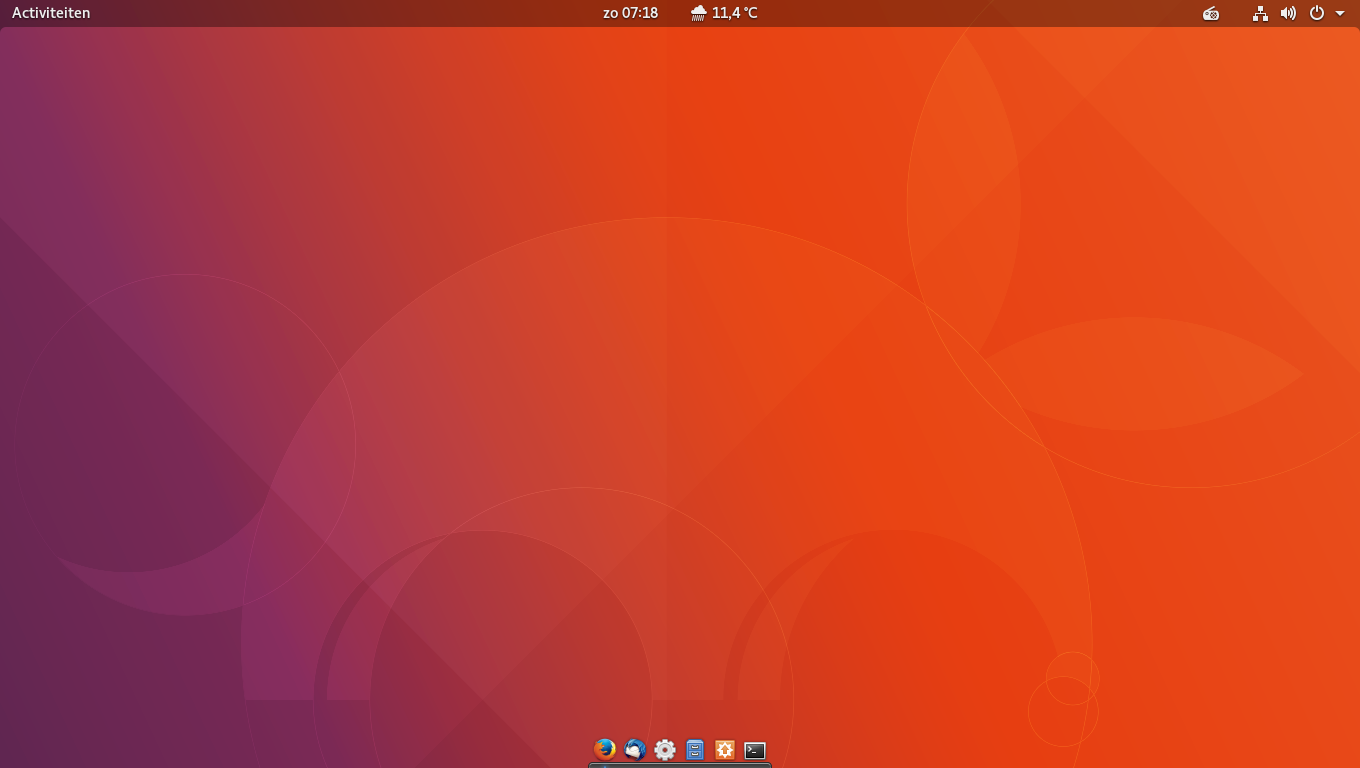This screenshot has height=768, width=1360.
Task: Click the power icon in top bar
Action: [1317, 13]
